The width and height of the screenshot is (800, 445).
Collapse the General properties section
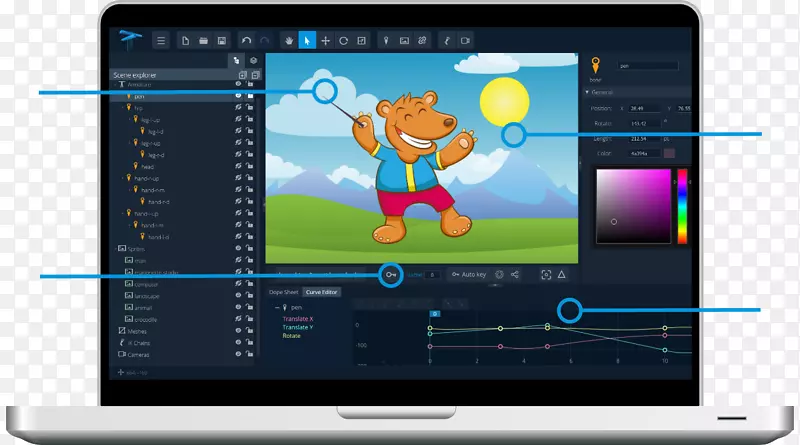coord(587,92)
